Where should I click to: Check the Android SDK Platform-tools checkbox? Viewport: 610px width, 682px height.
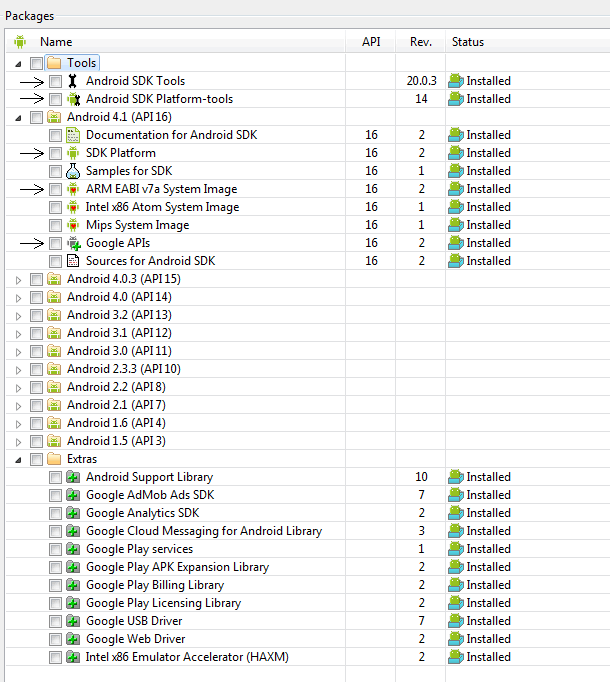55,99
